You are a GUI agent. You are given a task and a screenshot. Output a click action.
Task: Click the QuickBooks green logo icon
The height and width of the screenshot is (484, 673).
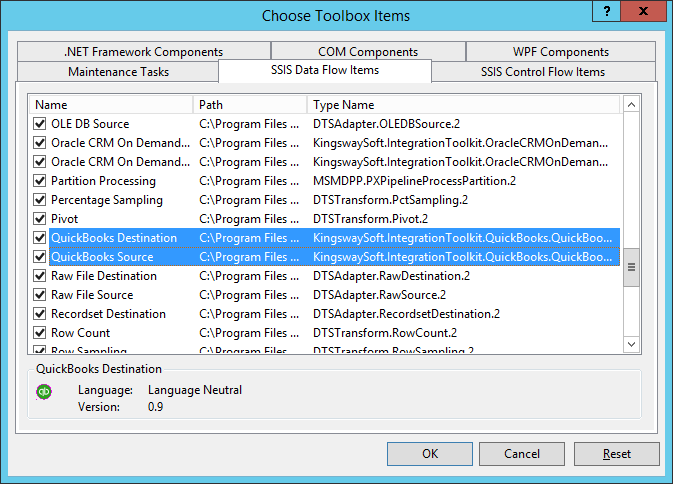pos(44,391)
